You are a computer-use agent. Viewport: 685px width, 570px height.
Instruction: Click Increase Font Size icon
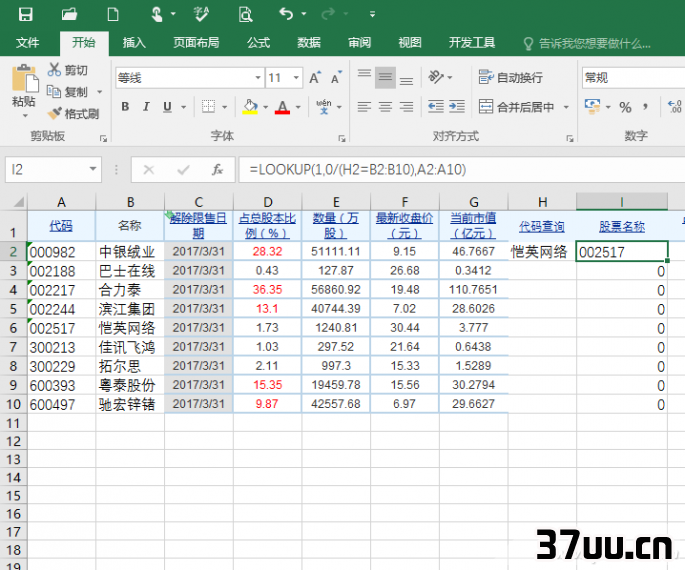tap(315, 78)
